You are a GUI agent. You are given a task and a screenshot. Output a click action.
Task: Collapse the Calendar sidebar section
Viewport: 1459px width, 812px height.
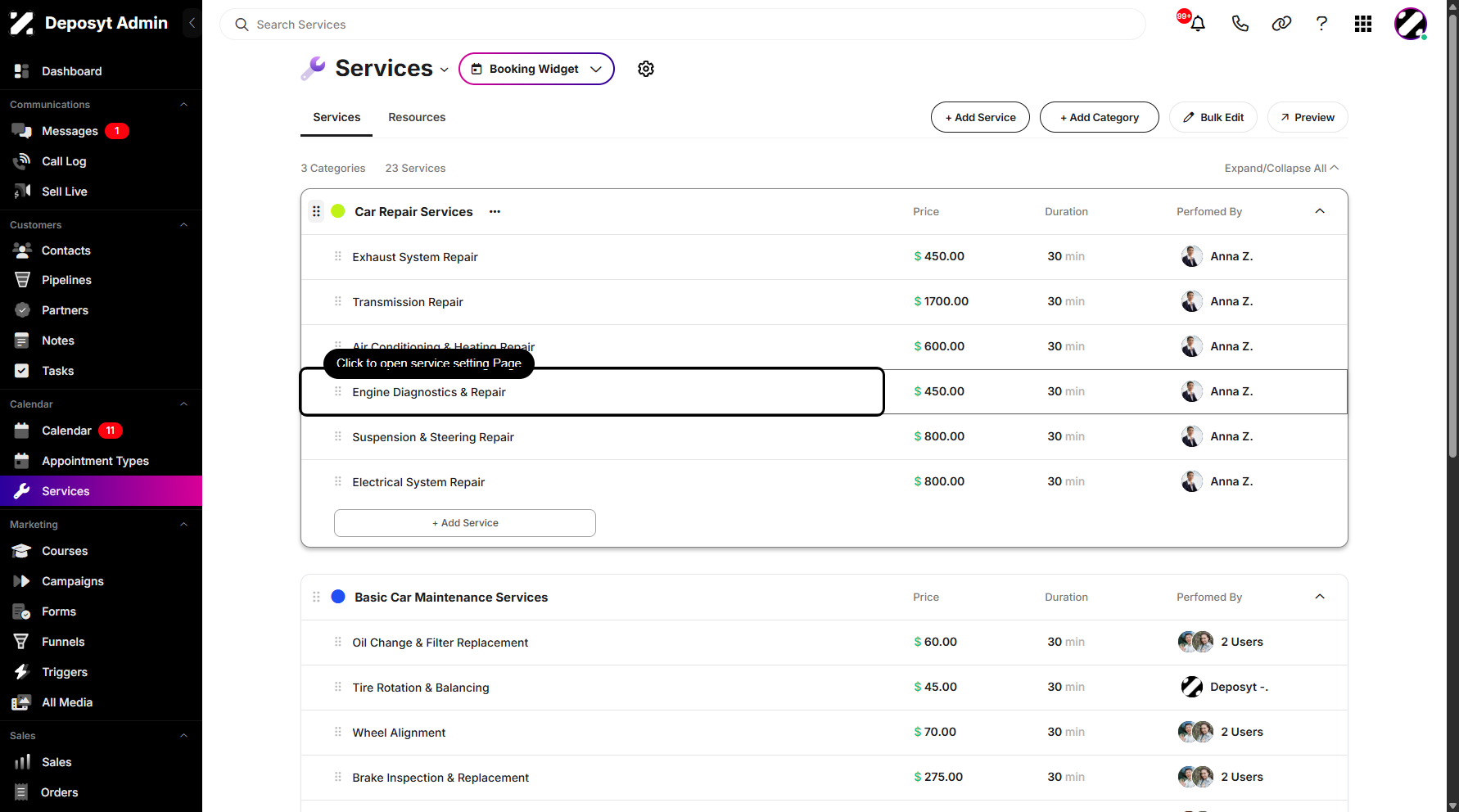pos(183,404)
